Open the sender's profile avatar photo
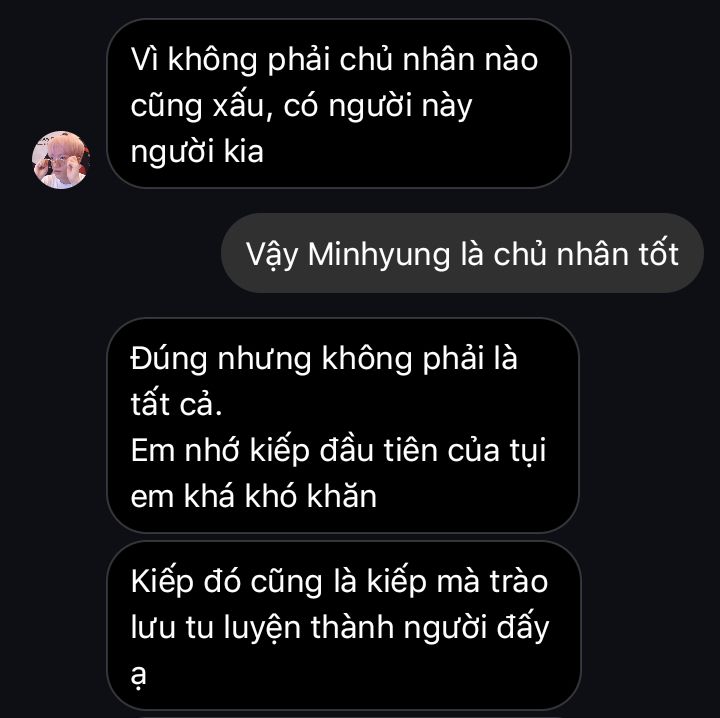 pos(61,160)
